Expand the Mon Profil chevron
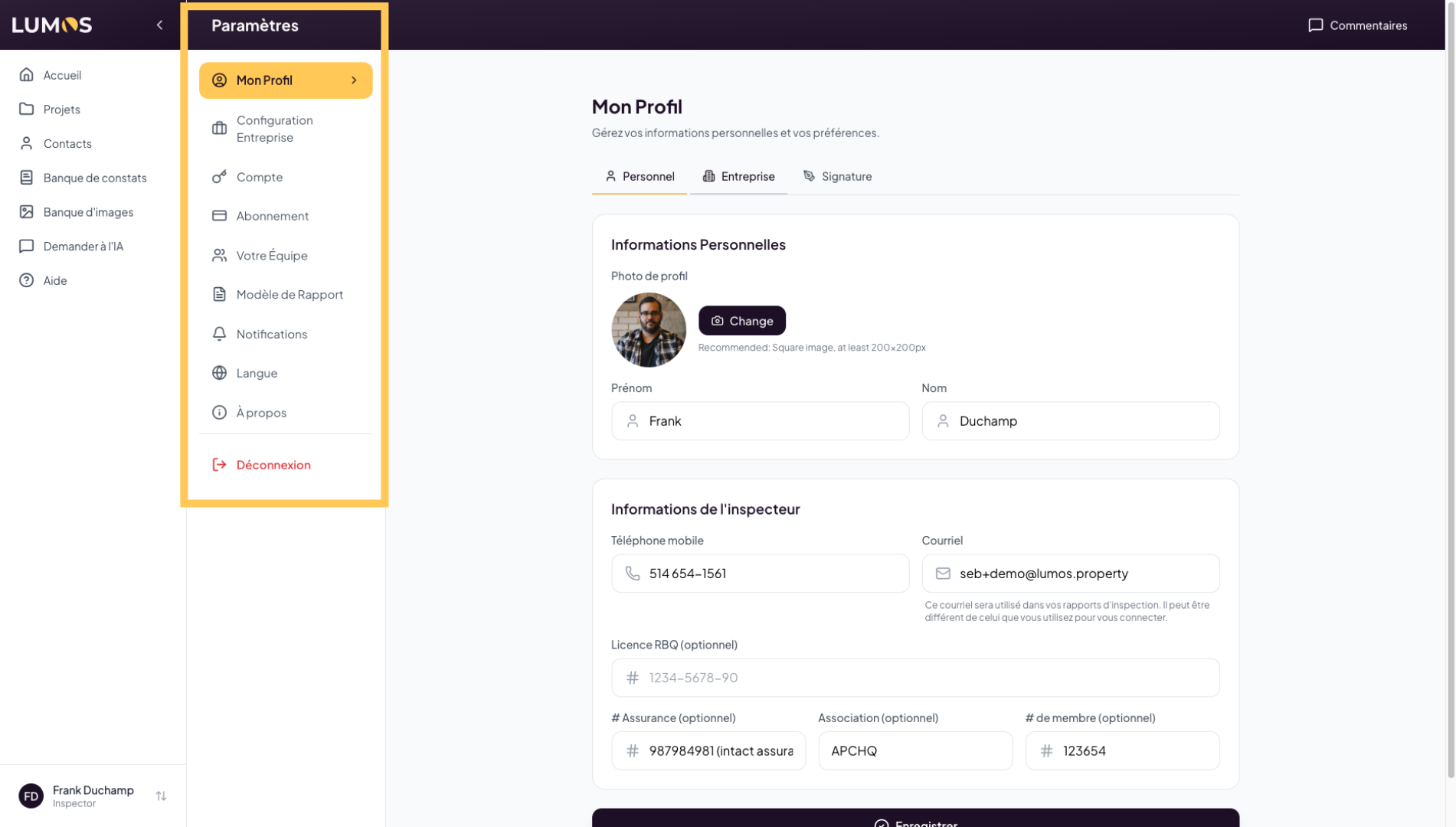Viewport: 1456px width, 827px height. 354,80
